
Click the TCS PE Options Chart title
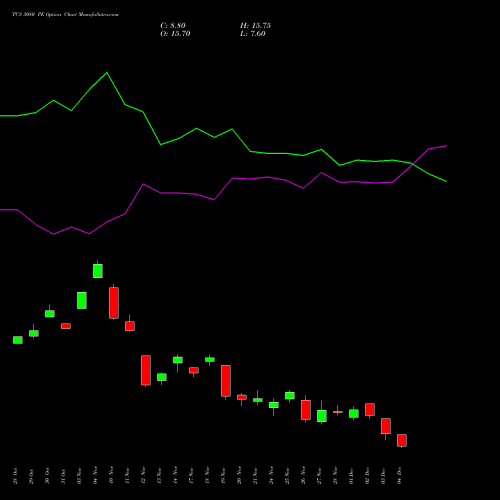point(65,15)
